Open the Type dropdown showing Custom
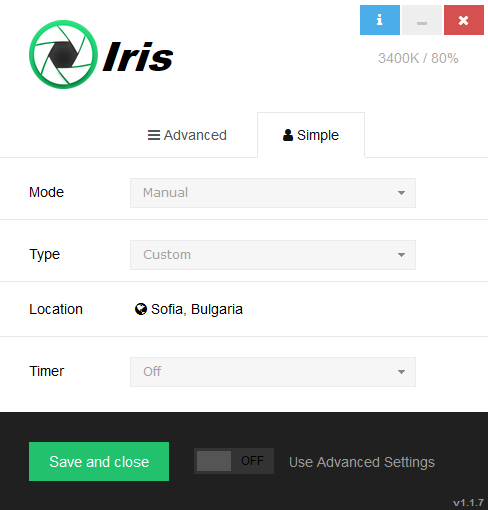This screenshot has width=488, height=510. coord(273,255)
